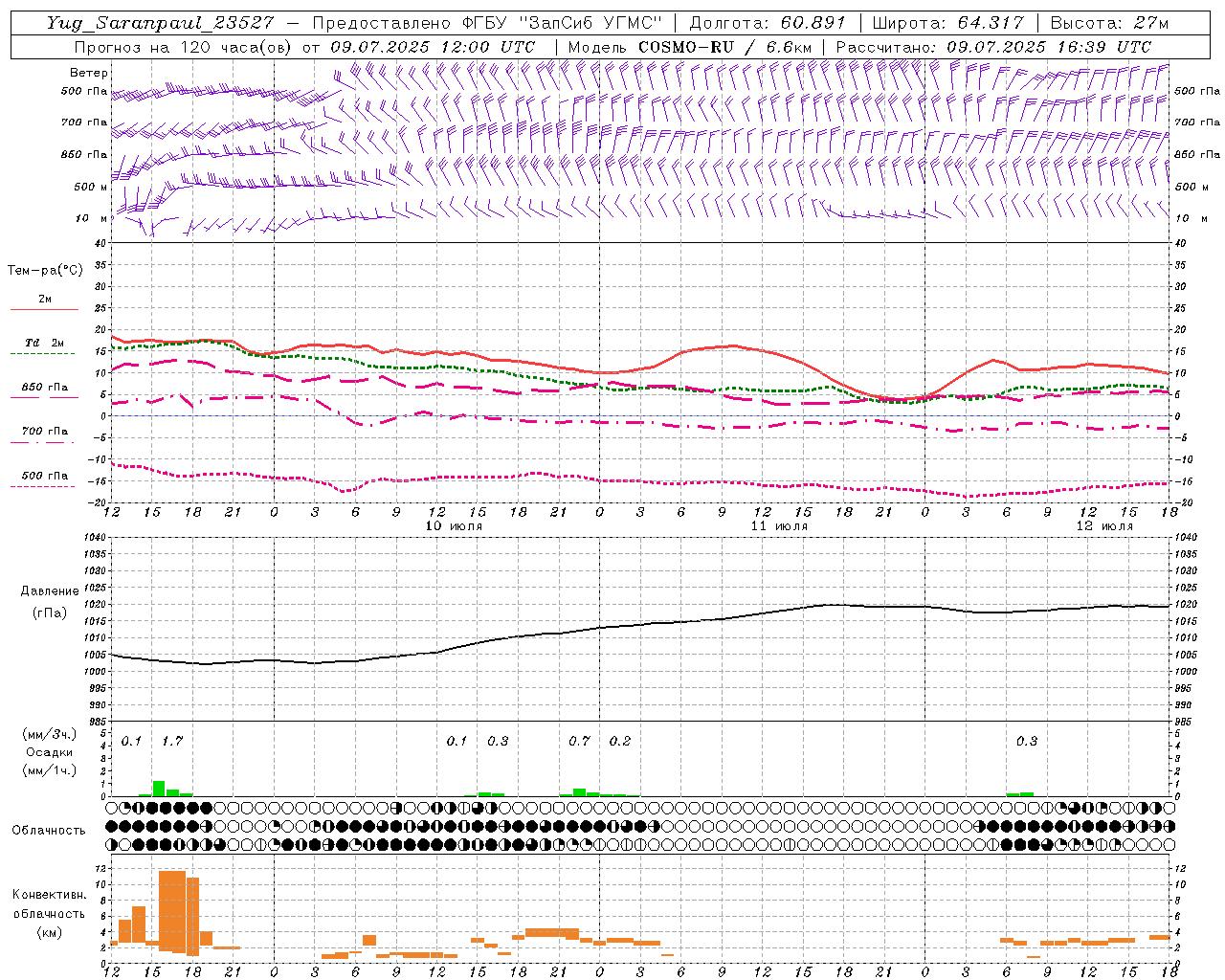Screen dimensions: 1225x980
Task: Click the tallest green precipitation bar
Action: click(x=159, y=789)
